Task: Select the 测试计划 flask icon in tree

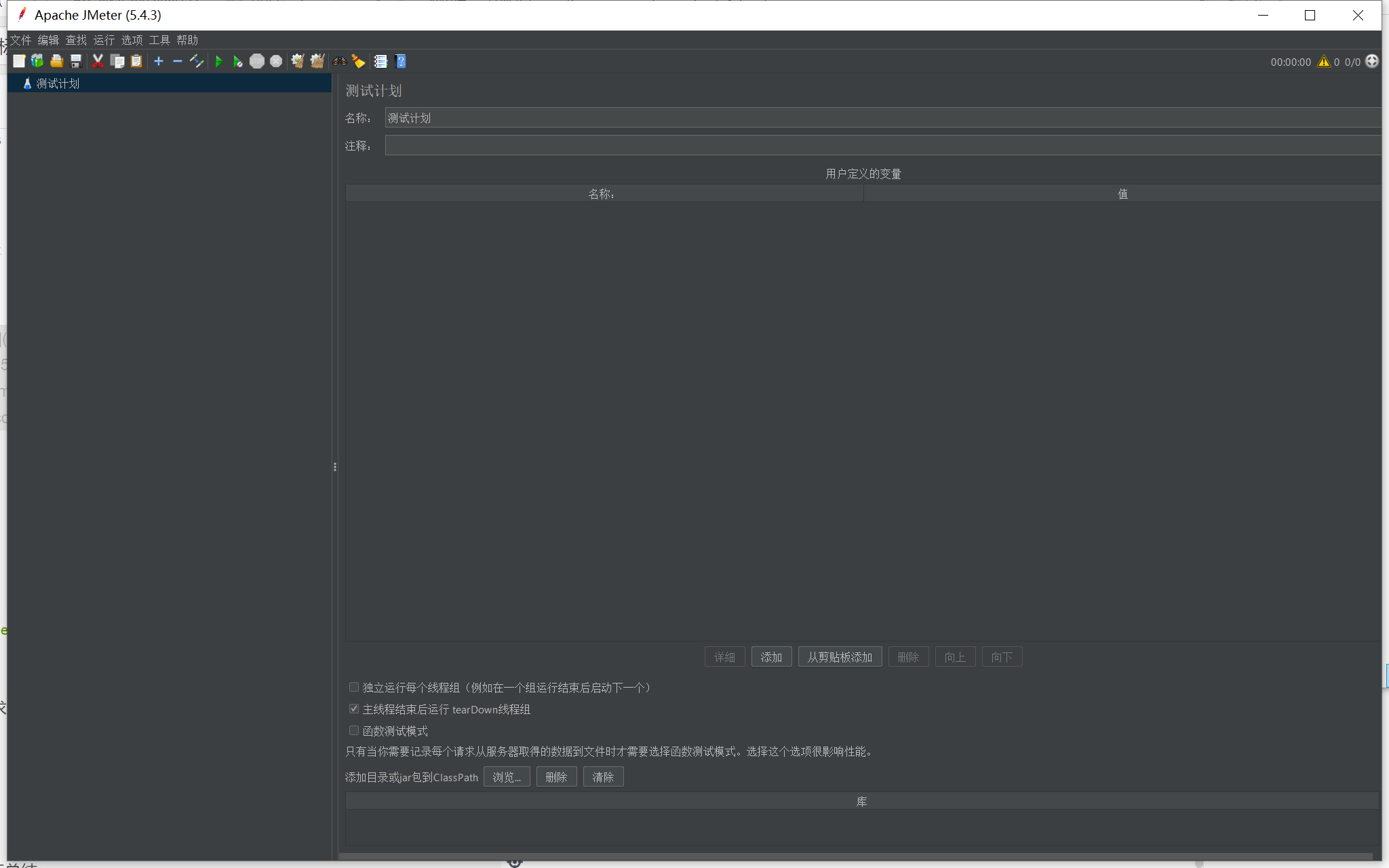Action: (x=27, y=83)
